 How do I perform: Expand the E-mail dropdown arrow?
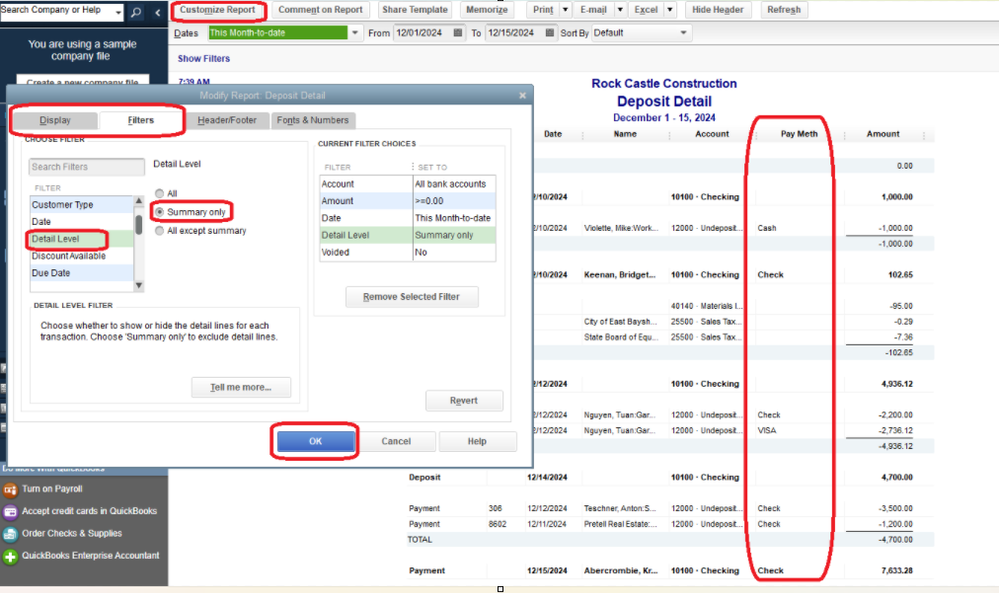click(x=619, y=10)
